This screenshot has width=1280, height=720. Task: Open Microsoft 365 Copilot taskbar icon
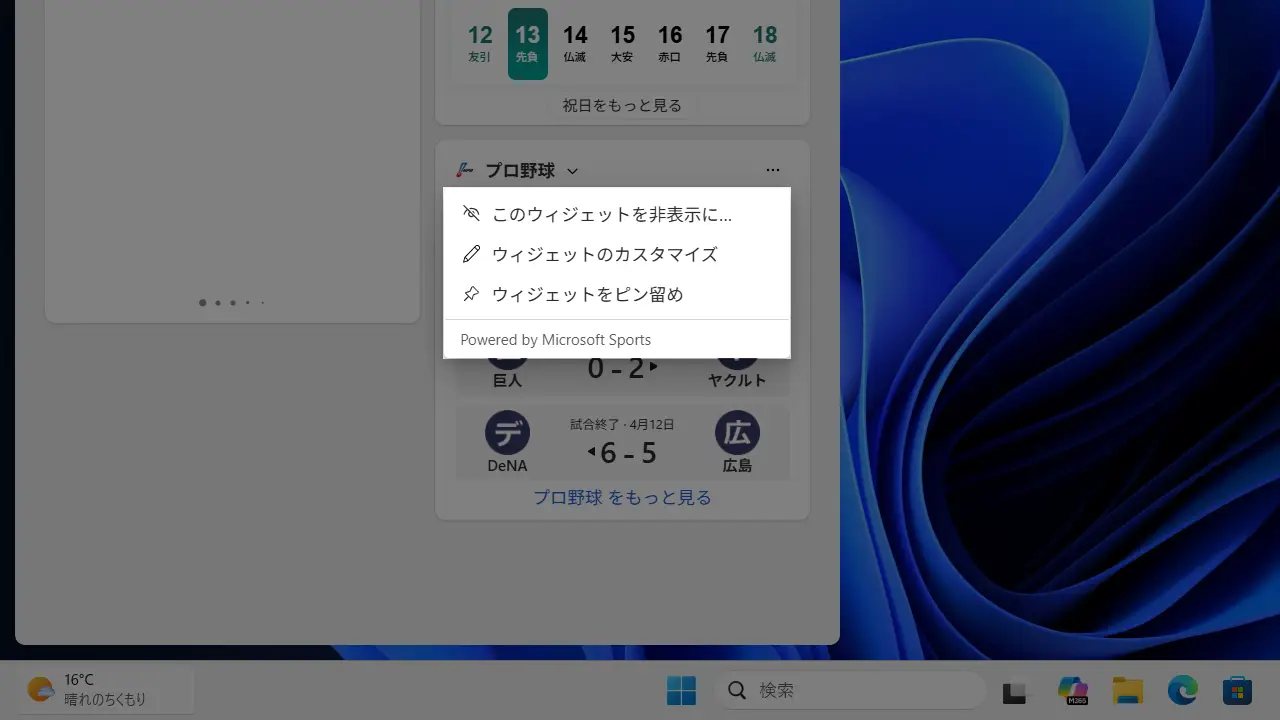tap(1073, 690)
